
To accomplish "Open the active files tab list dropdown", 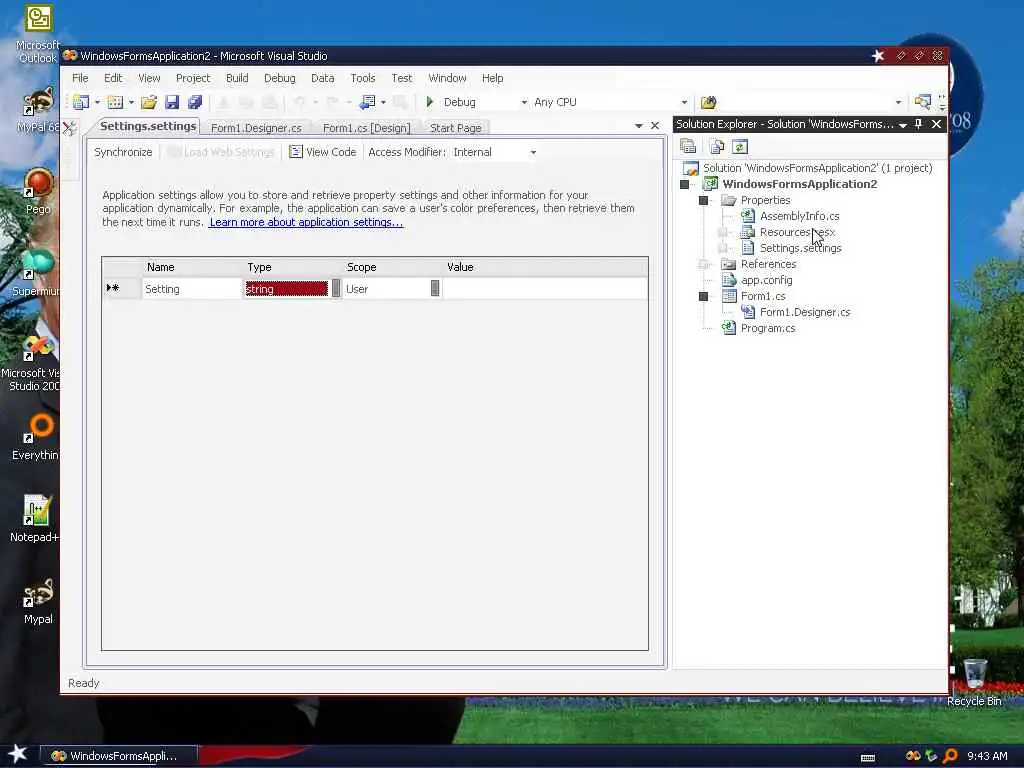I will pyautogui.click(x=639, y=125).
